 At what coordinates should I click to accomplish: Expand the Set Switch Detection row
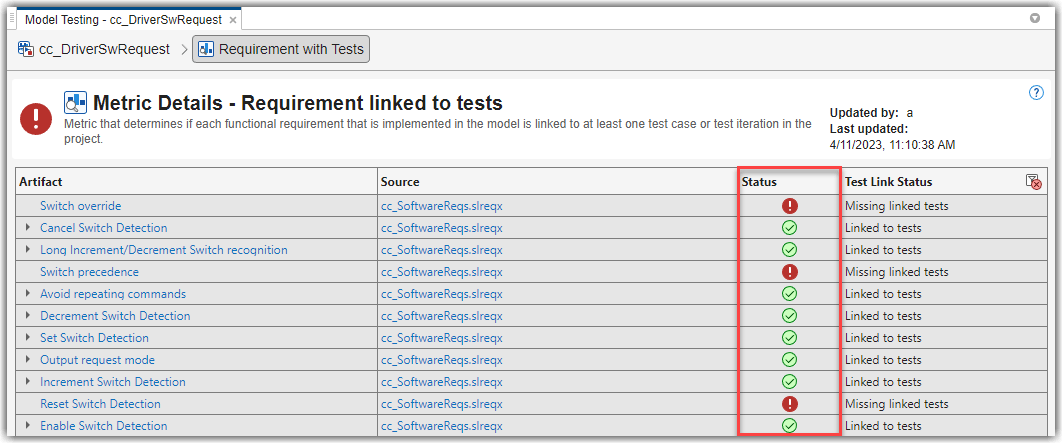[x=28, y=338]
